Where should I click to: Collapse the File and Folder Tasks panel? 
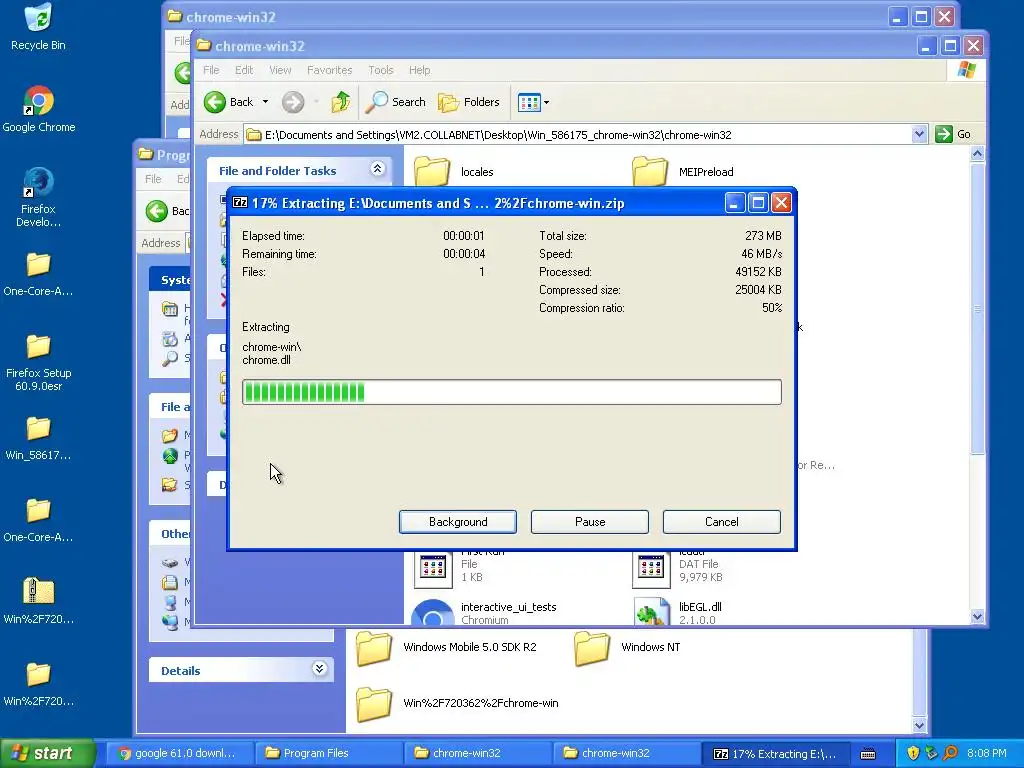click(377, 169)
